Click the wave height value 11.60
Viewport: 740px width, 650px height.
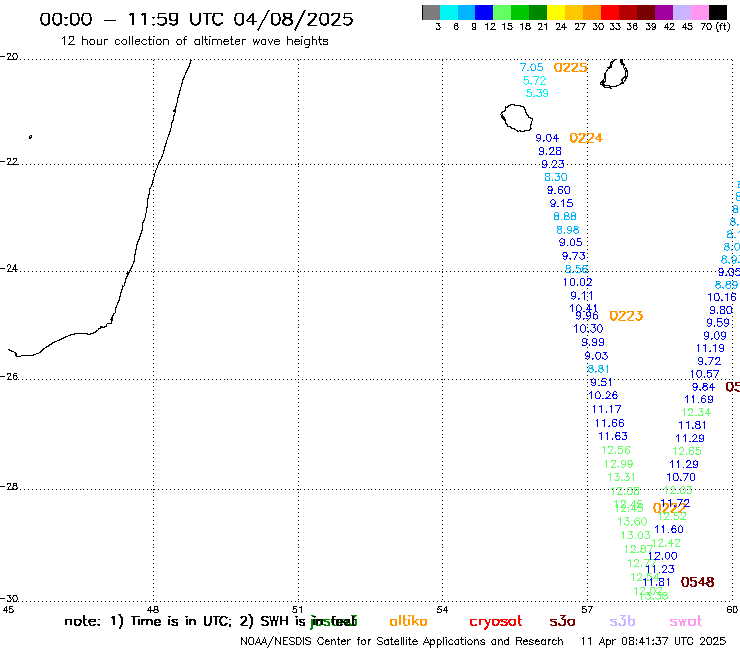(x=669, y=530)
